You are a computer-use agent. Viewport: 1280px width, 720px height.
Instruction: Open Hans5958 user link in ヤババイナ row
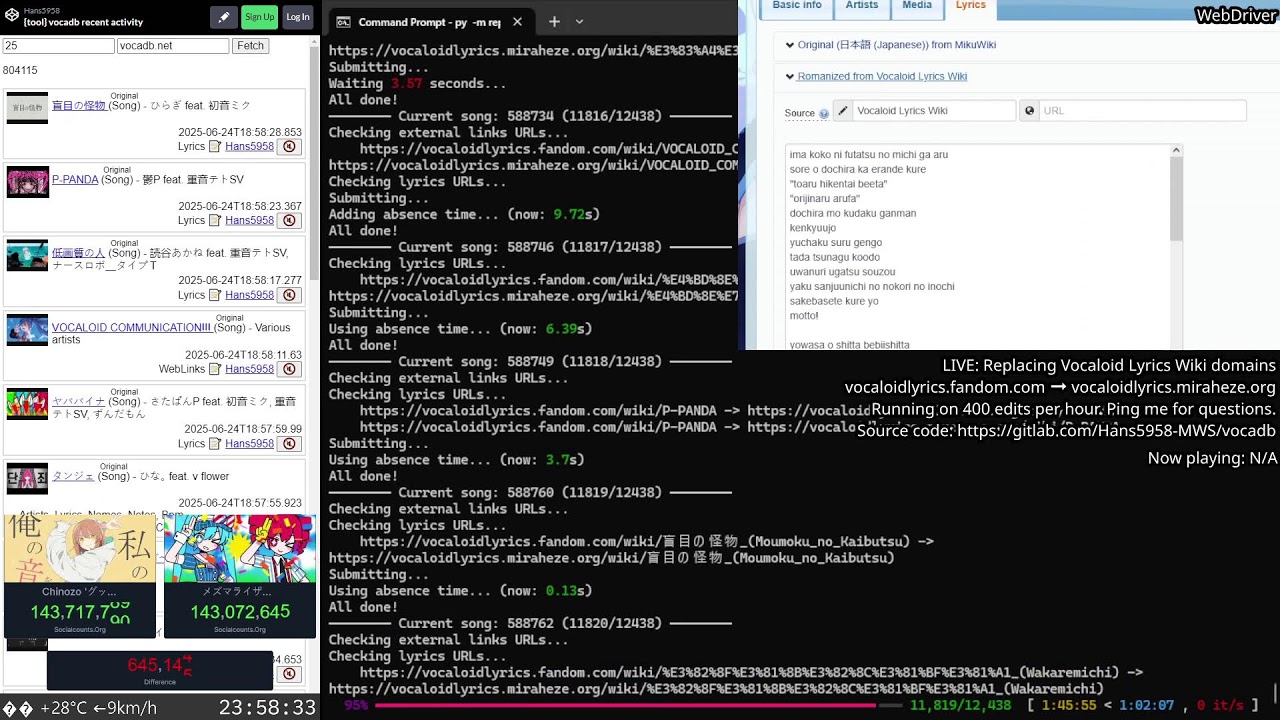pyautogui.click(x=249, y=443)
